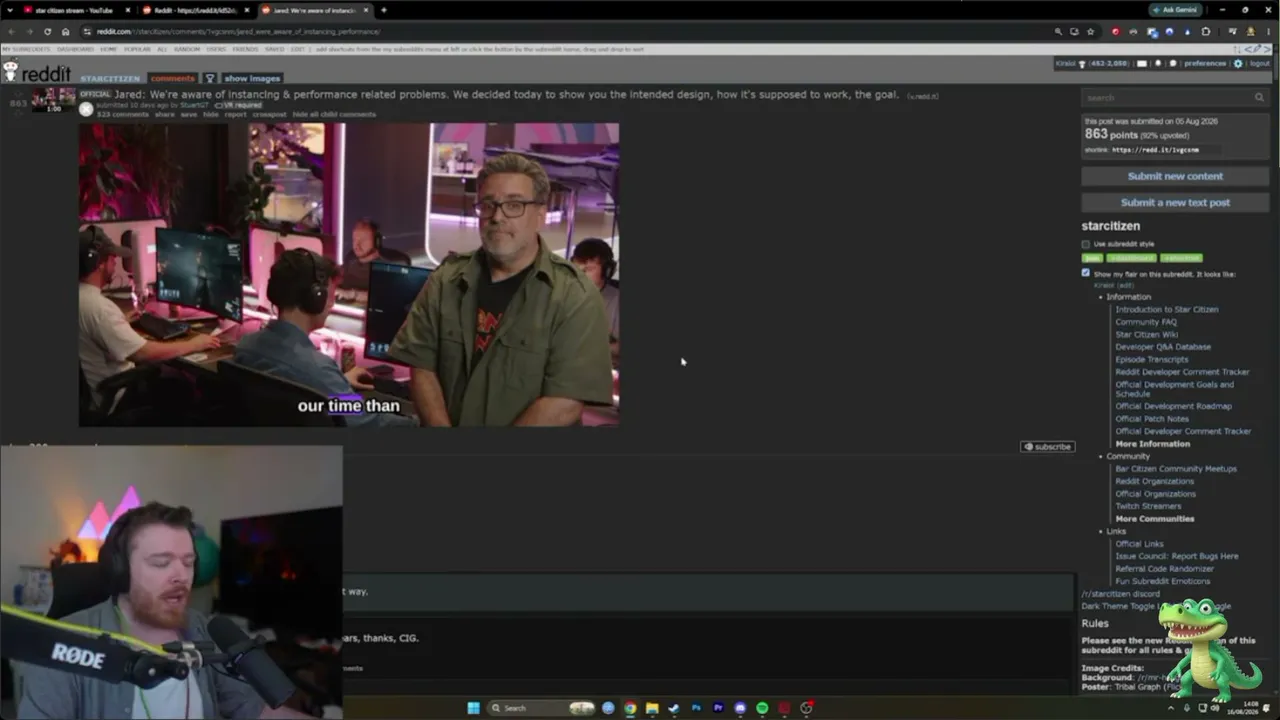Screen dimensions: 1280x720
Task: Click 'hide all child comments' link
Action: click(x=334, y=114)
